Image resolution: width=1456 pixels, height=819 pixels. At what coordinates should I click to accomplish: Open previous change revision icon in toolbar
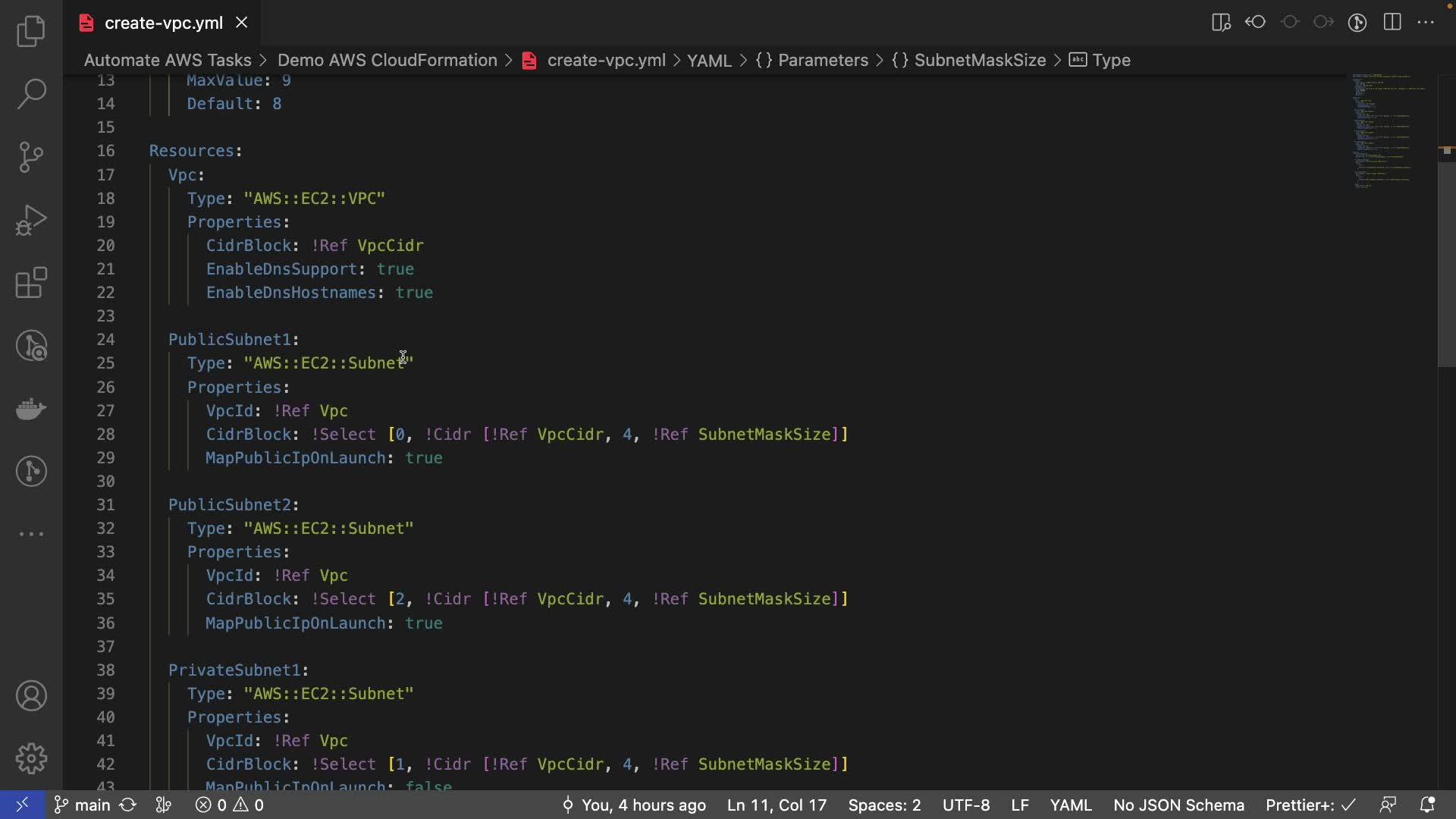point(1255,23)
